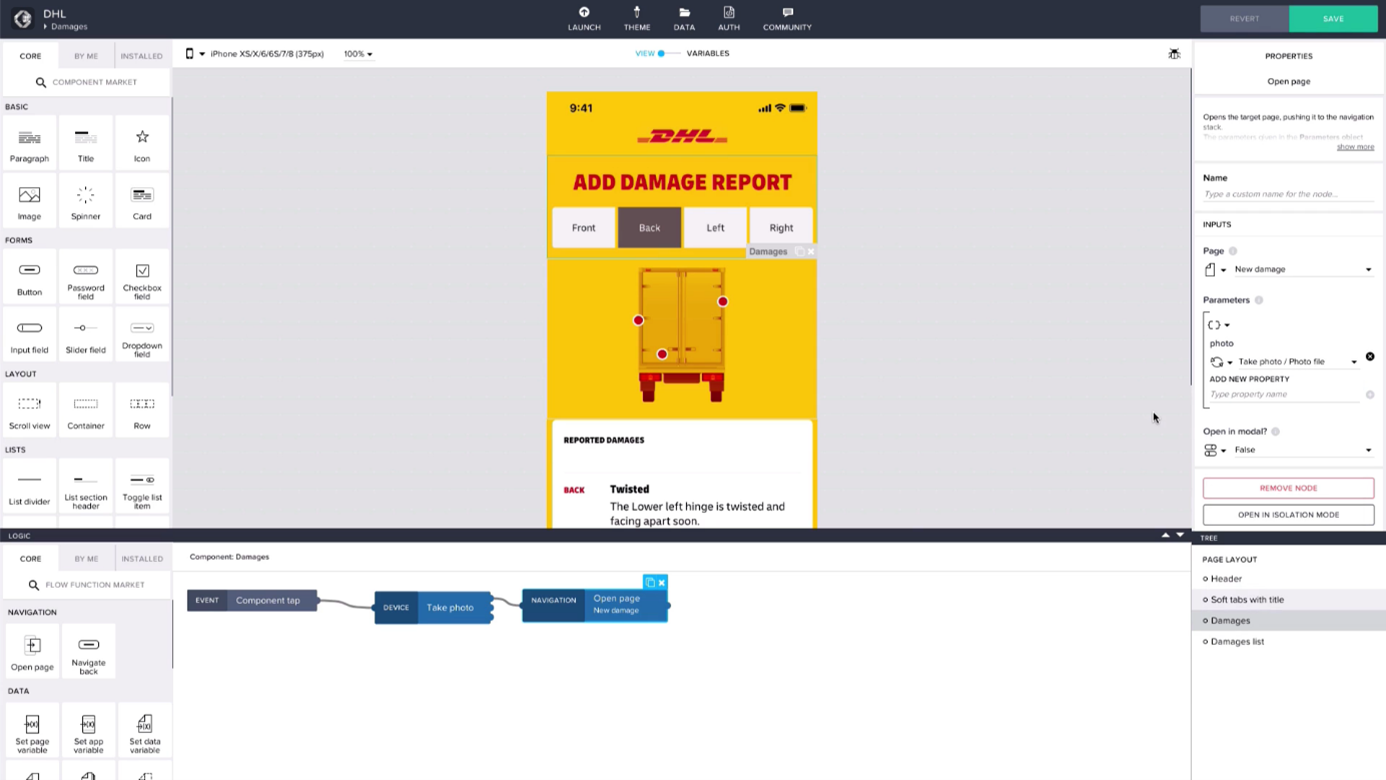Open the Community section
Viewport: 1386px width, 780px height.
point(787,19)
